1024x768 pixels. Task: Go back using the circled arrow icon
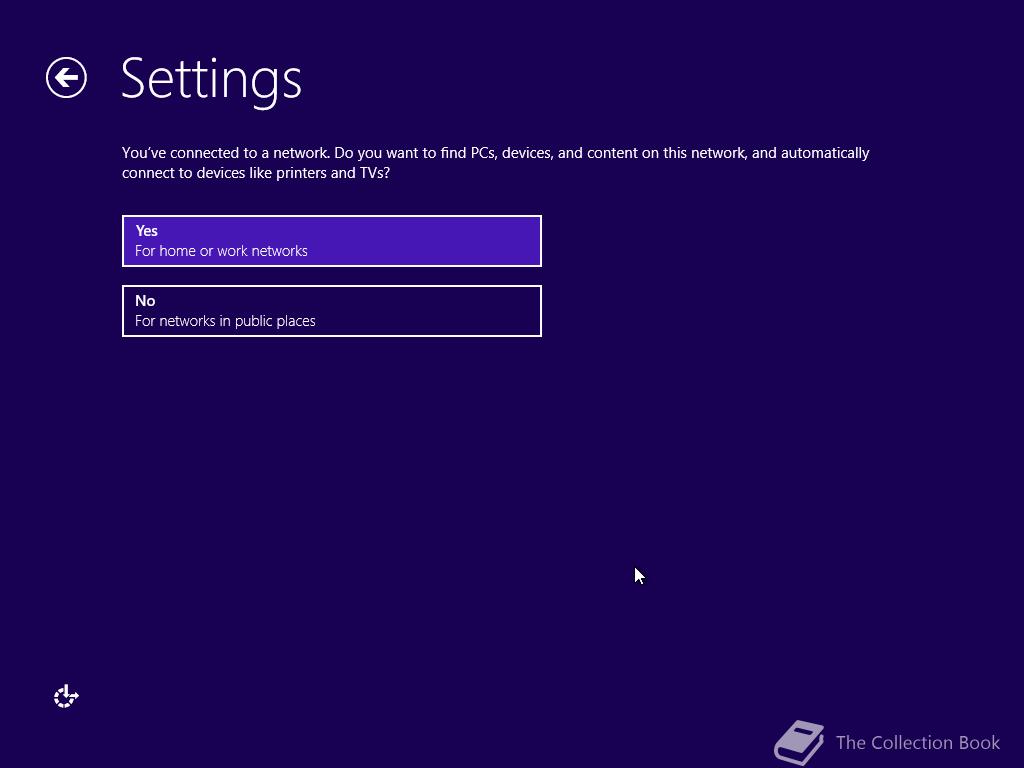tap(66, 78)
